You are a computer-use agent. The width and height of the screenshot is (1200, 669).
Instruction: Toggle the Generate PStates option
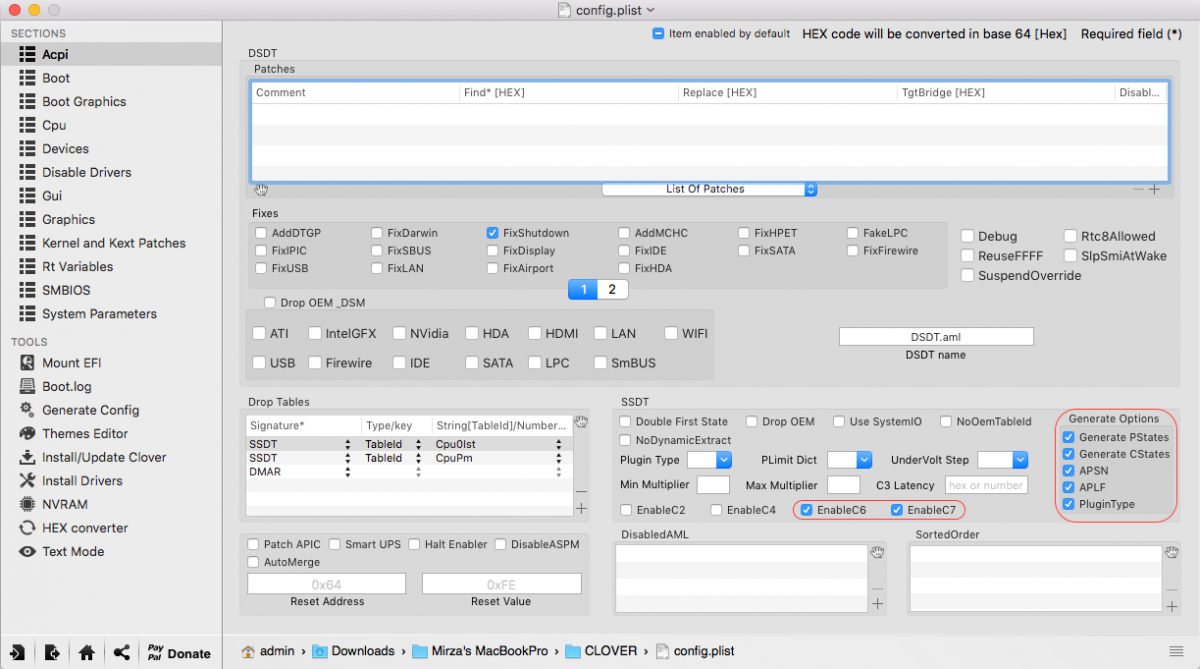click(x=1069, y=437)
